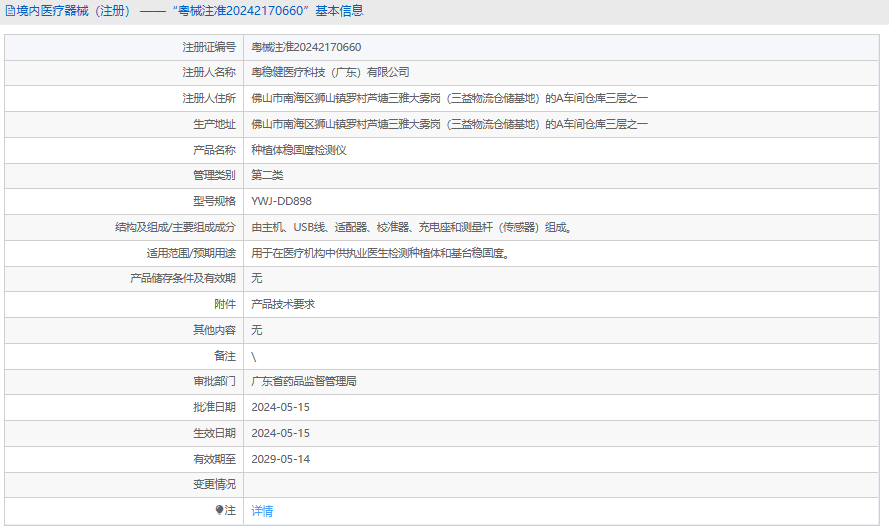Click the 型号规格 label
This screenshot has height=531, width=889.
click(214, 201)
